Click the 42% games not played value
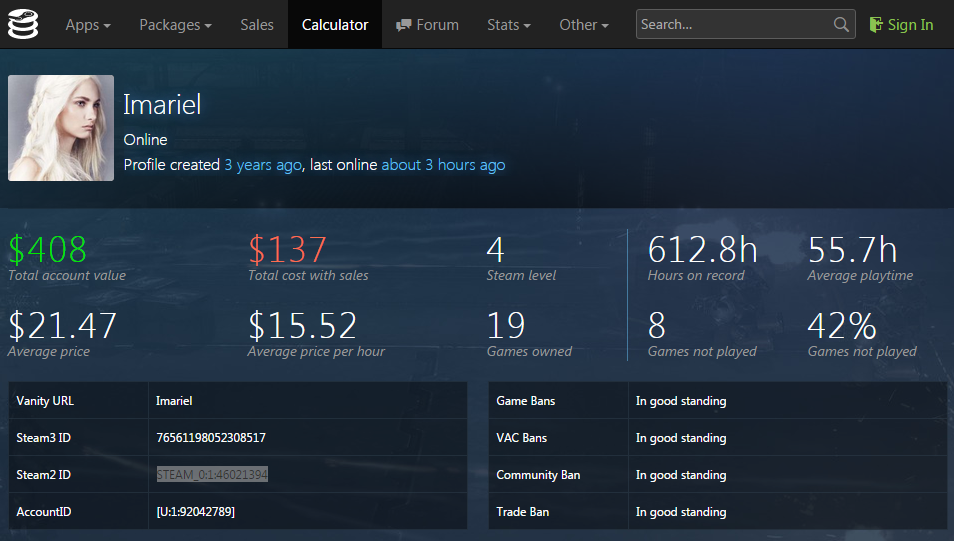 point(842,326)
